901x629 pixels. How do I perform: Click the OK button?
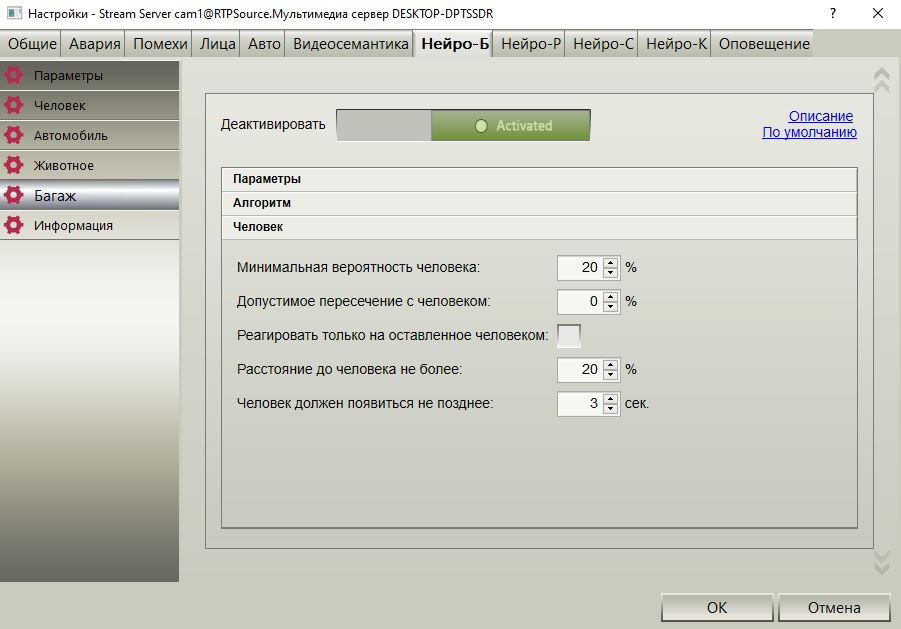click(x=717, y=607)
